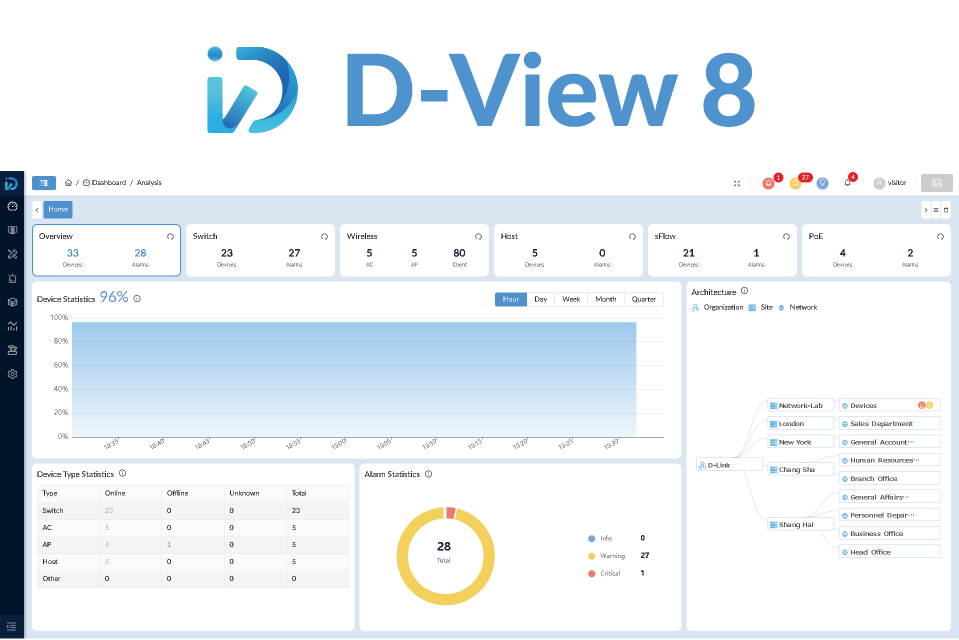Viewport: 959px width, 640px height.
Task: Select the Week time range
Action: click(571, 299)
